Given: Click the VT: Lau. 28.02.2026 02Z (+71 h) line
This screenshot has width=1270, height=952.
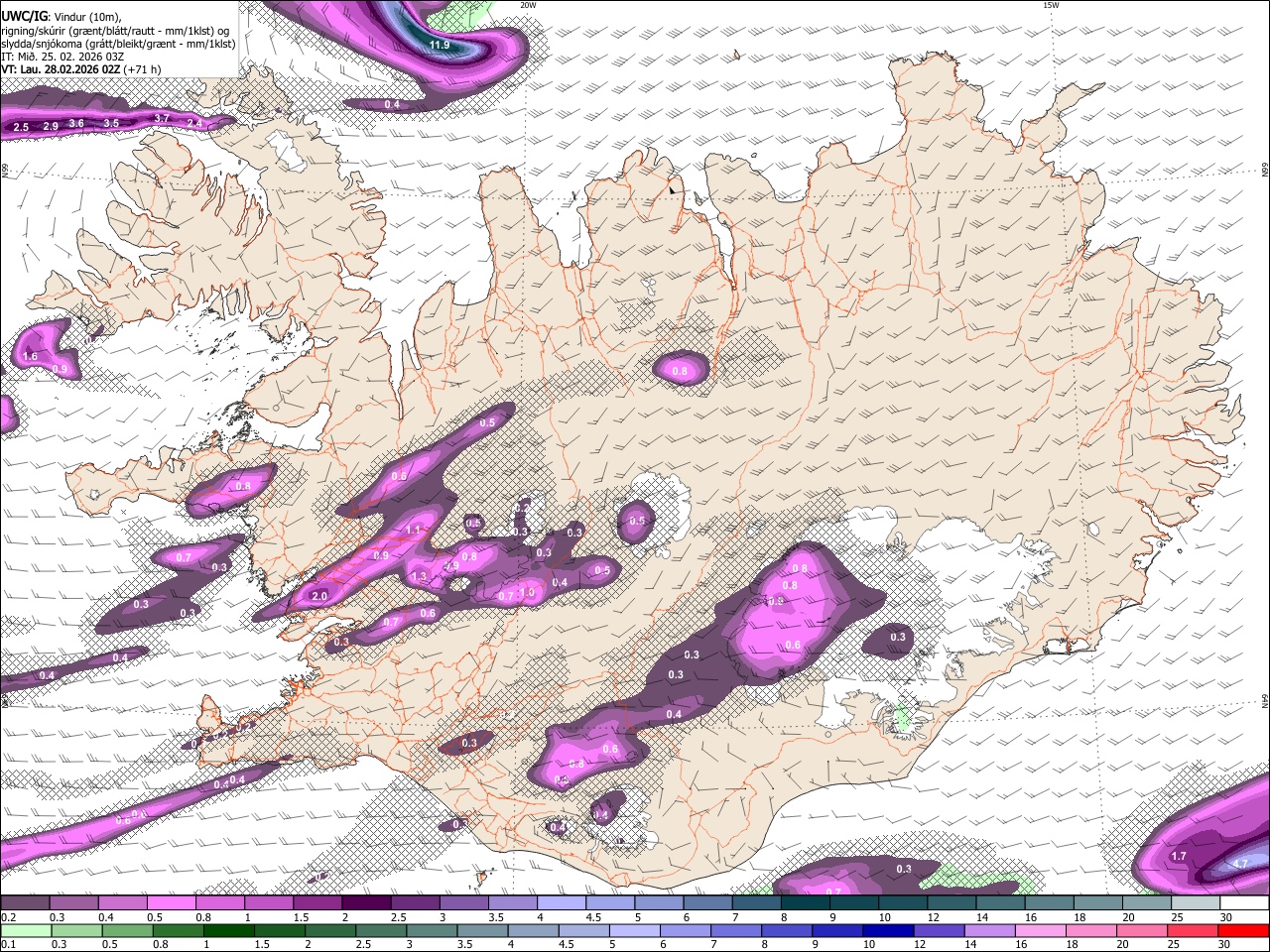Looking at the screenshot, I should [x=80, y=69].
